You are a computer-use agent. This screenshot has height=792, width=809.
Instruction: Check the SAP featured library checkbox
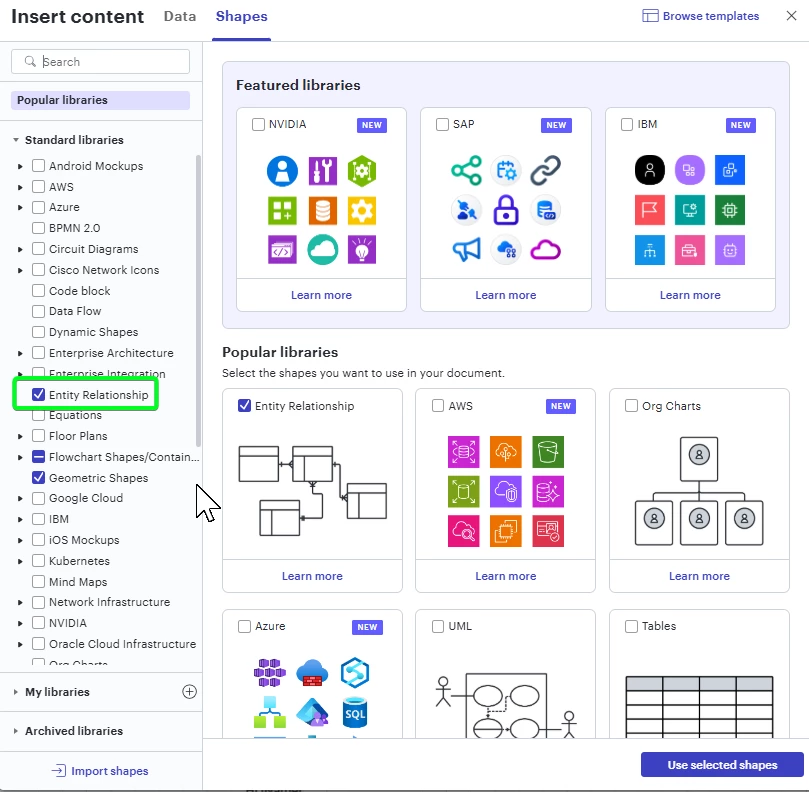442,124
